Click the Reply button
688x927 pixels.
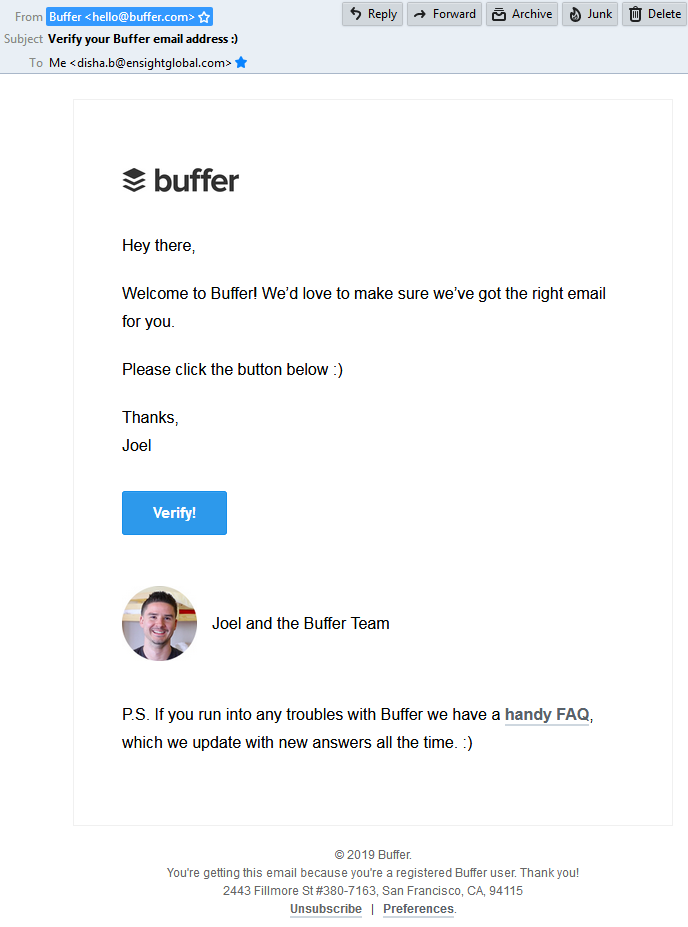pos(372,14)
